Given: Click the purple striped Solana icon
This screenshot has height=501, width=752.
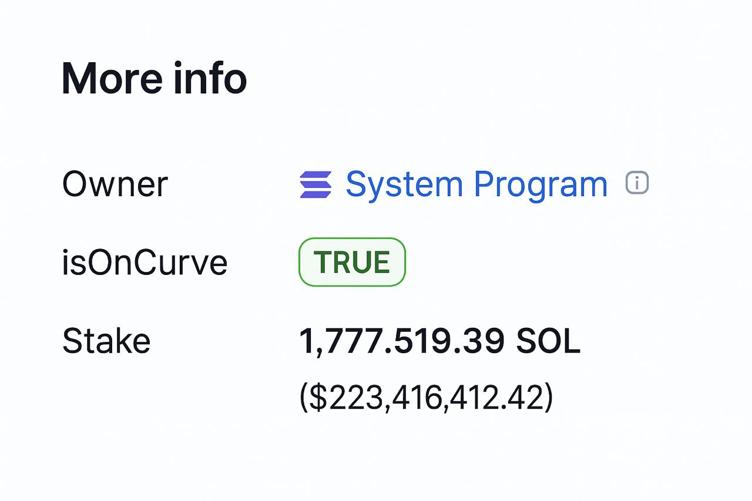Looking at the screenshot, I should tap(316, 185).
